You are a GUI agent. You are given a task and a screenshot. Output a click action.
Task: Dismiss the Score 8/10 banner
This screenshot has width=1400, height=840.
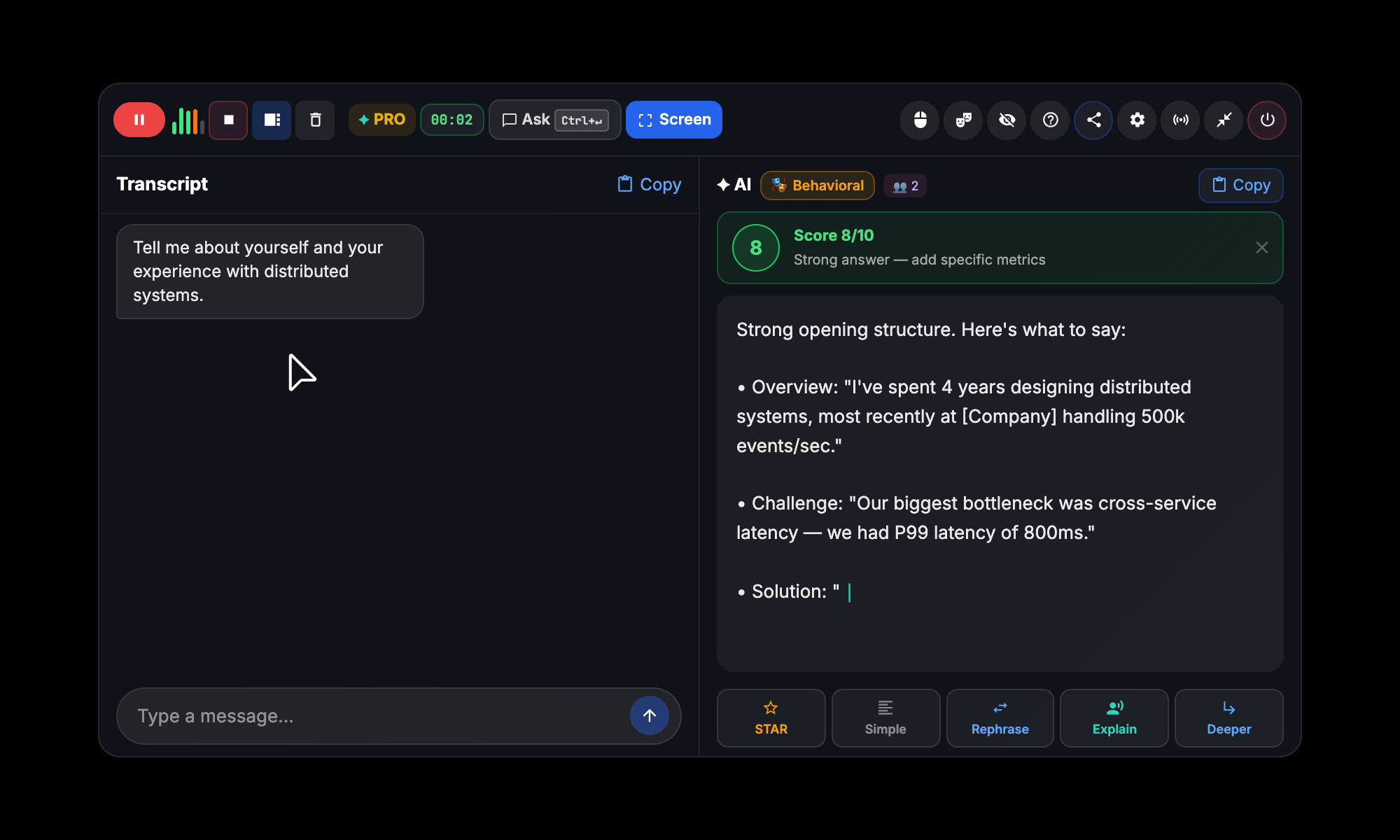coord(1261,248)
